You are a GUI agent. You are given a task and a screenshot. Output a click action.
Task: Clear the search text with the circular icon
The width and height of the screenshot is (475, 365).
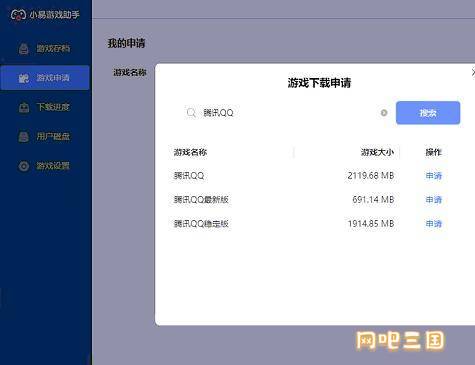pyautogui.click(x=384, y=113)
